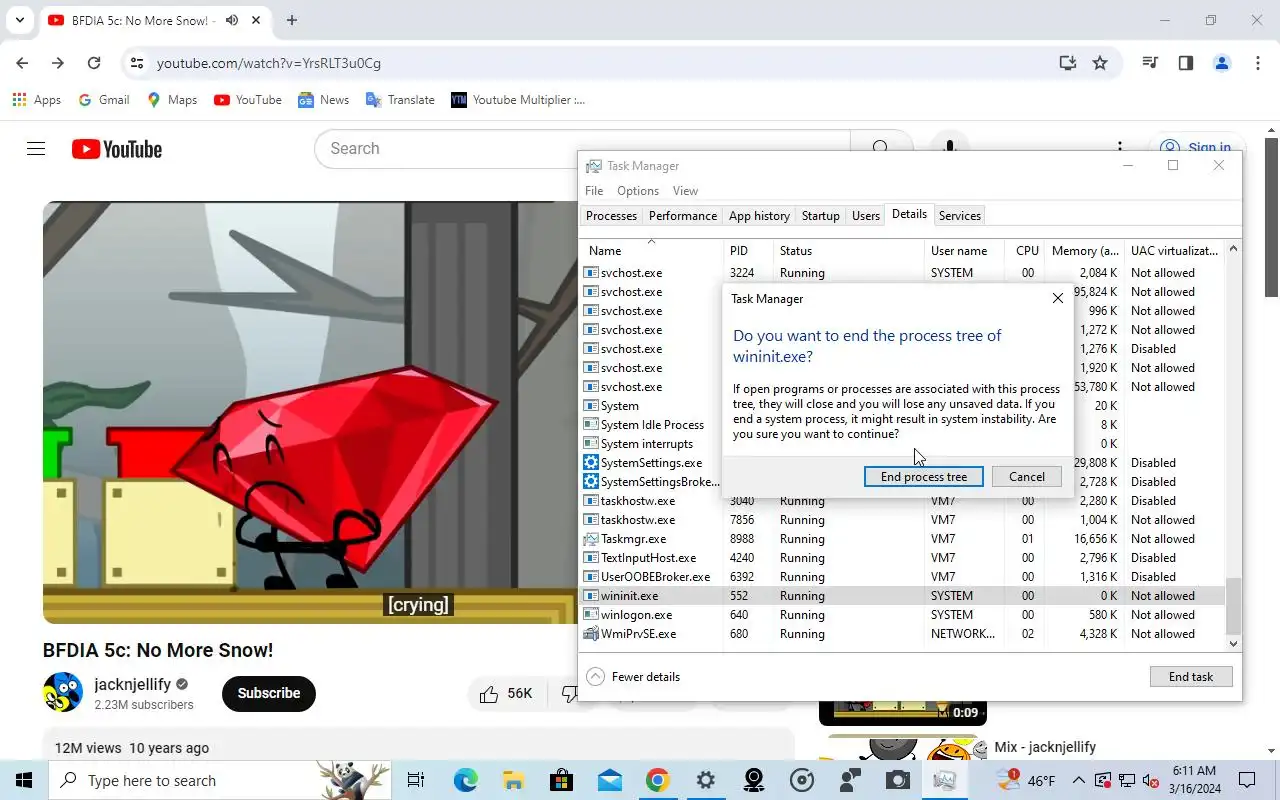The width and height of the screenshot is (1280, 800).
Task: Mute tab audio speaker icon
Action: 231,20
